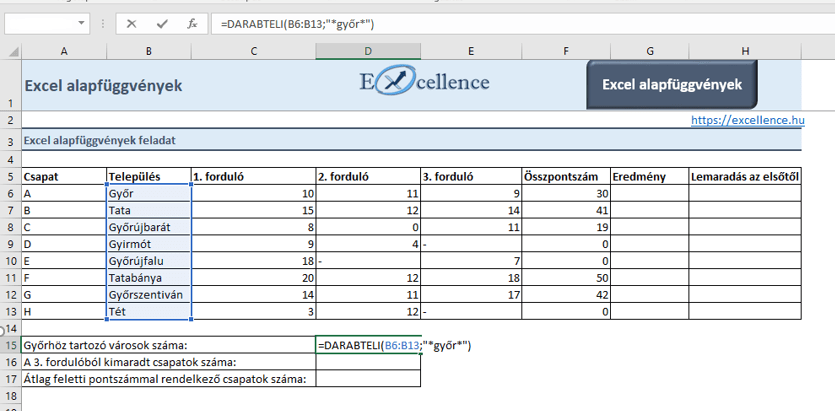The width and height of the screenshot is (835, 411).
Task: Click Összpontszám value 19 for team C
Action: click(x=566, y=227)
